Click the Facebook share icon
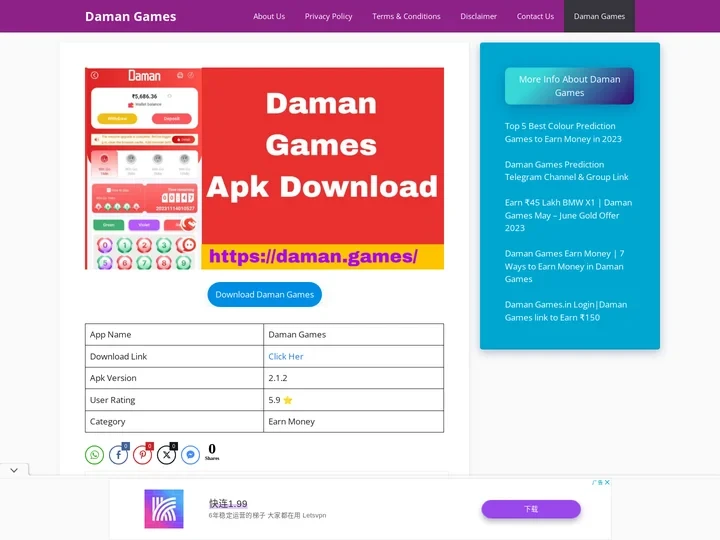The image size is (720, 540). (118, 455)
